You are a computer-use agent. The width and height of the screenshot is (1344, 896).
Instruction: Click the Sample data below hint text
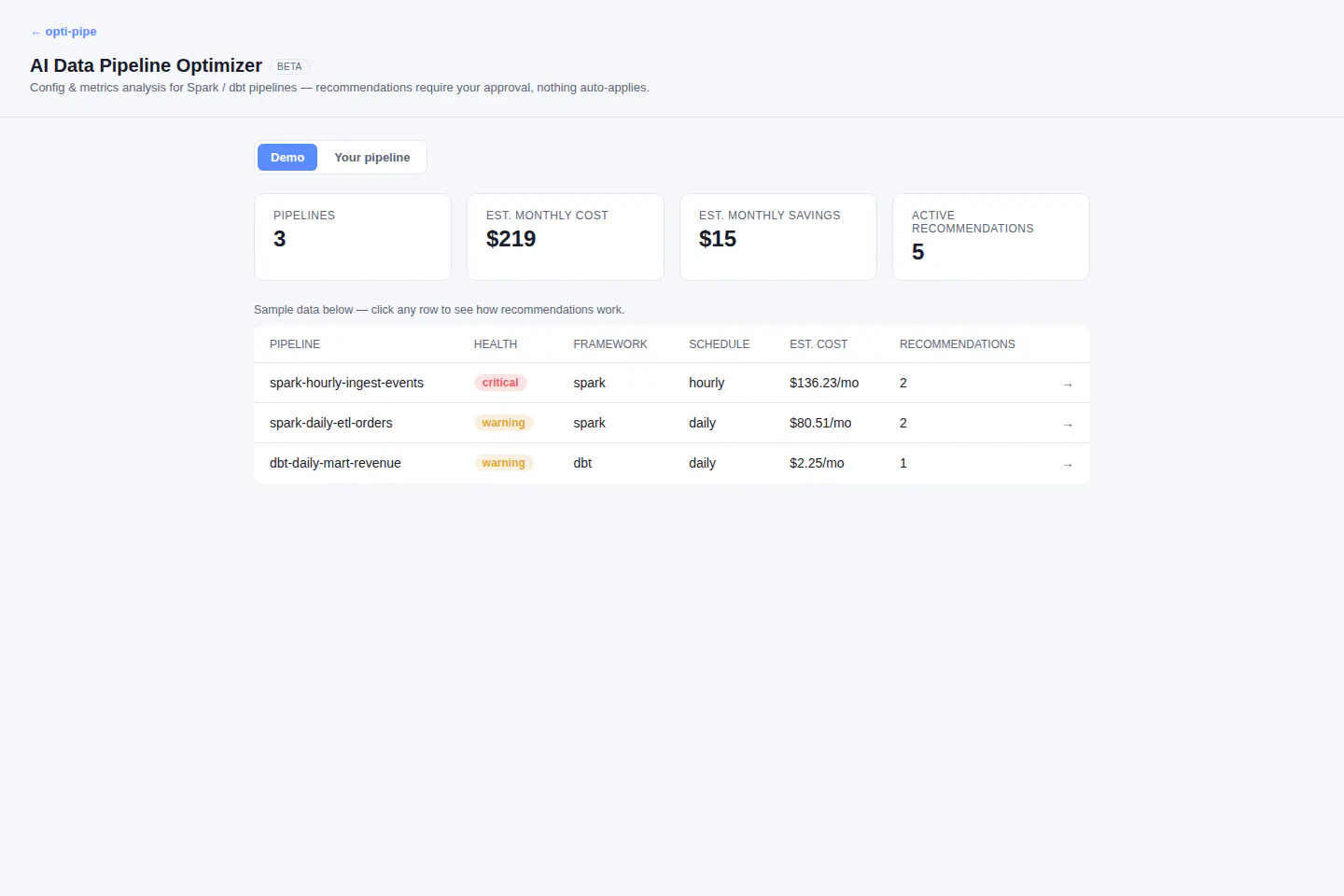439,310
